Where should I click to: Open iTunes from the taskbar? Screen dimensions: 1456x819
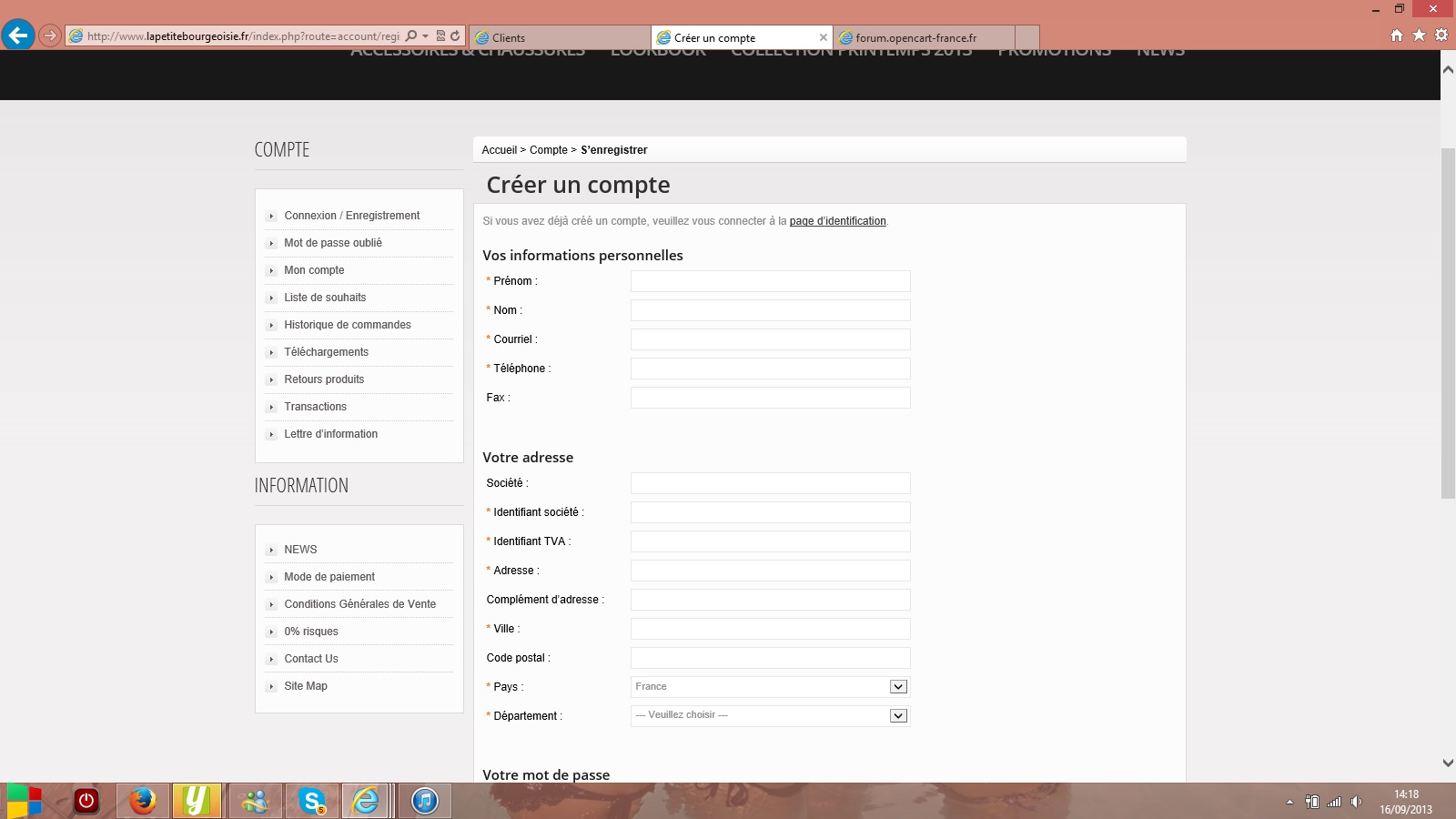pyautogui.click(x=425, y=801)
